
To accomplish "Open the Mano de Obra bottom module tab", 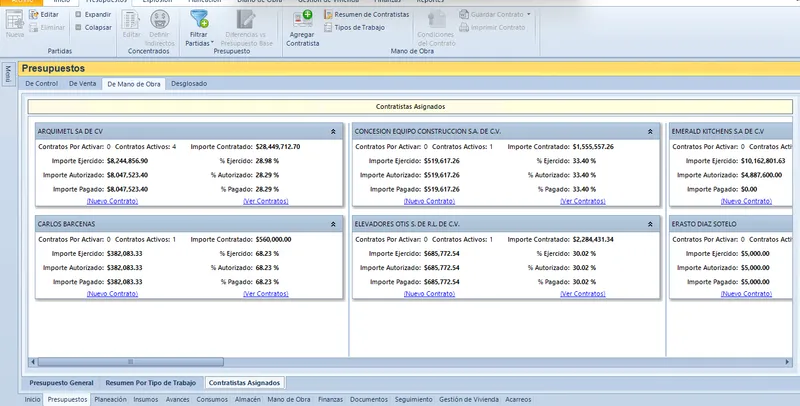I will coord(289,400).
